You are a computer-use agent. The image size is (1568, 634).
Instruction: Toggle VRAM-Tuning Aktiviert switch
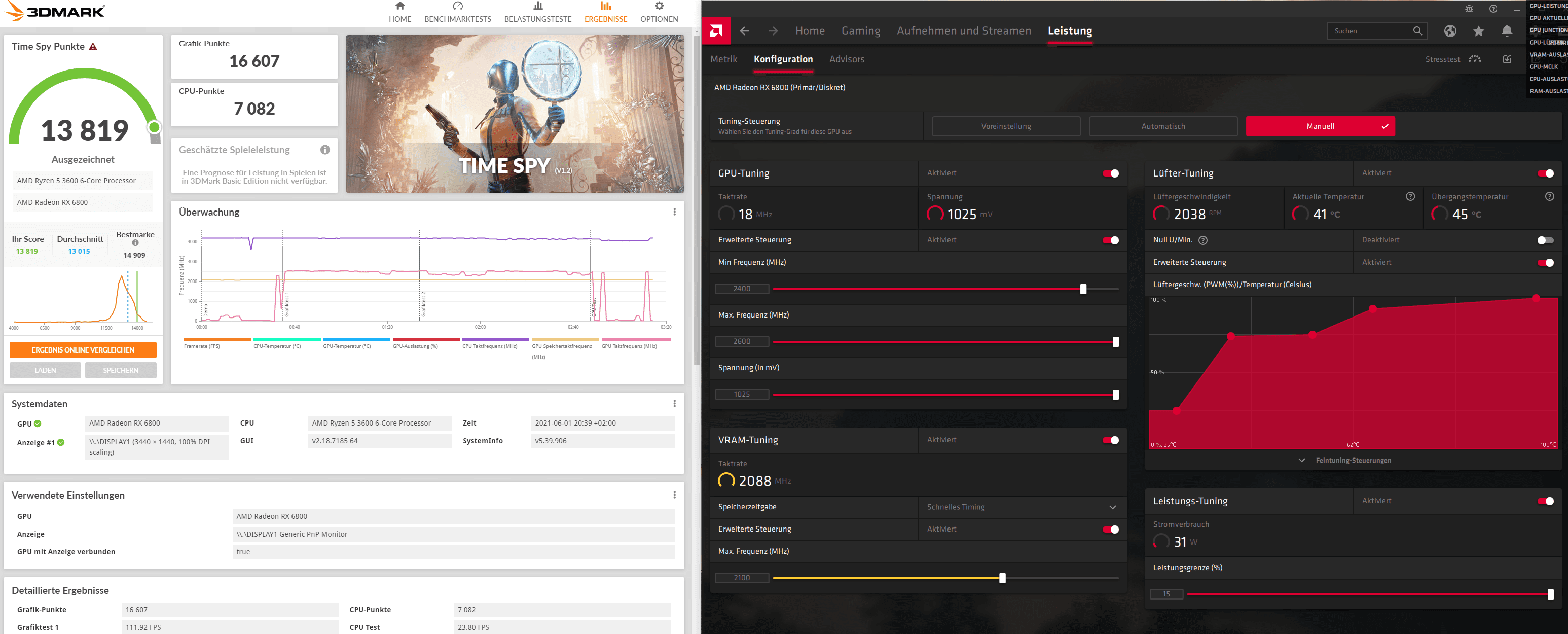1110,440
